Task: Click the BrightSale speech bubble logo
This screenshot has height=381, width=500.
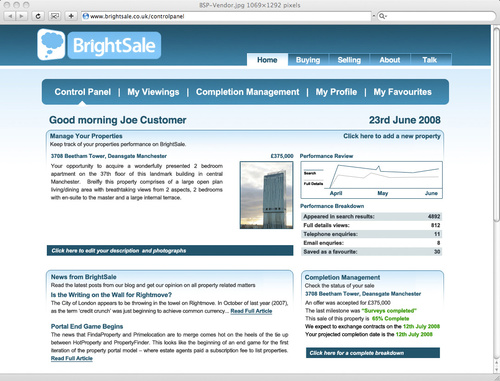Action: click(x=51, y=44)
